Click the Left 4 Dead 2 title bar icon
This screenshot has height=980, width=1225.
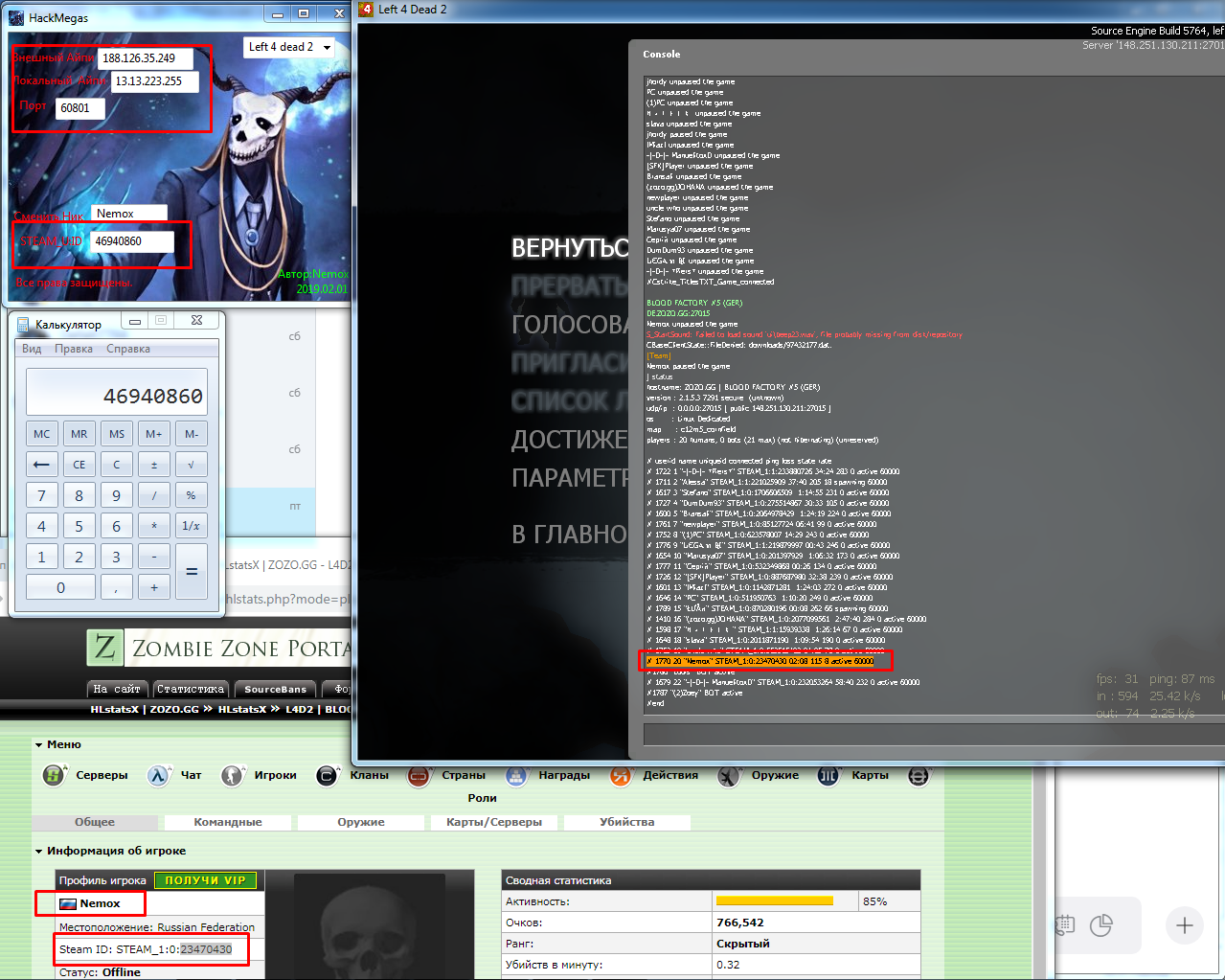coord(366,10)
